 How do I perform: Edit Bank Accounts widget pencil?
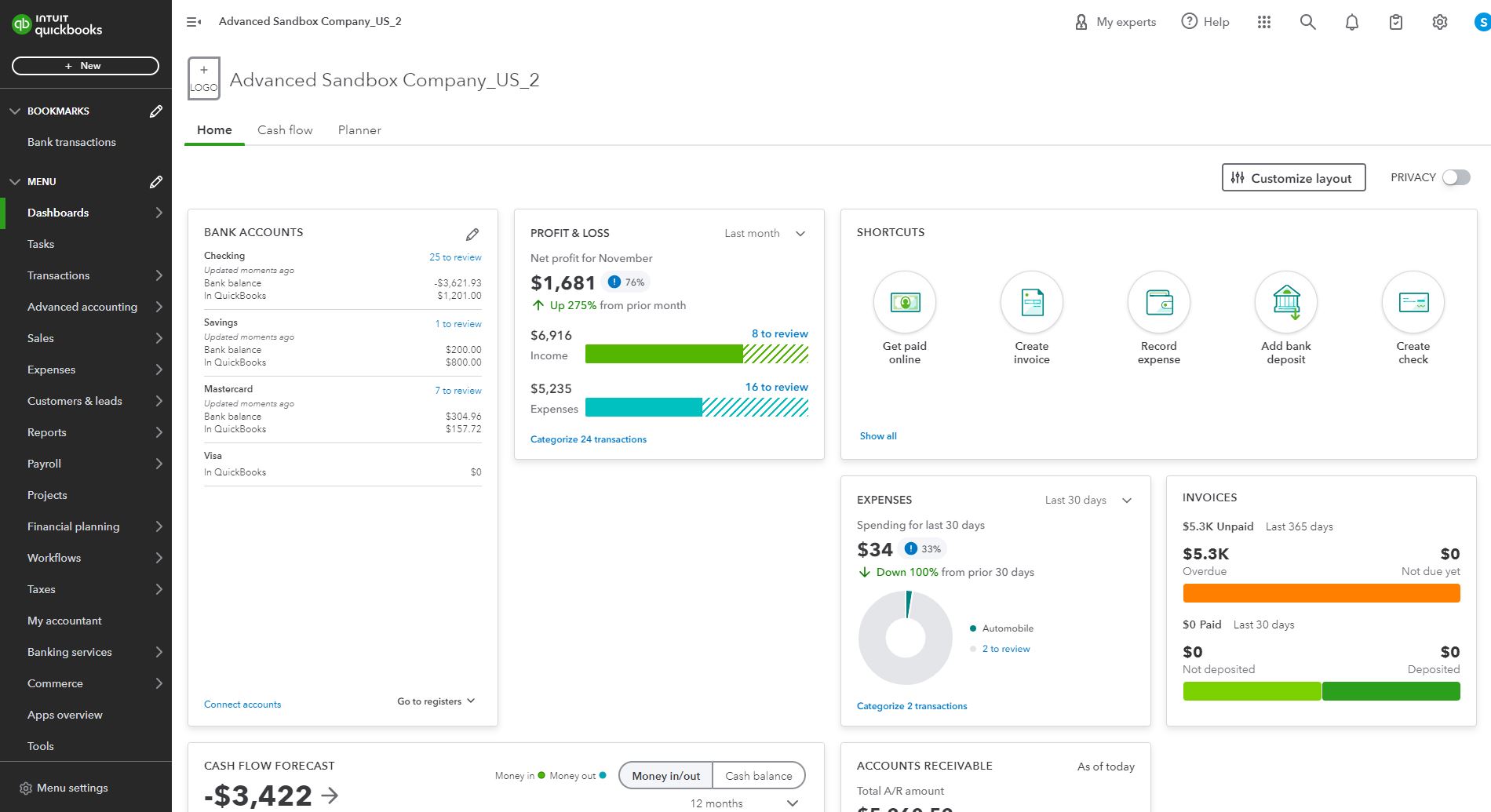point(472,235)
